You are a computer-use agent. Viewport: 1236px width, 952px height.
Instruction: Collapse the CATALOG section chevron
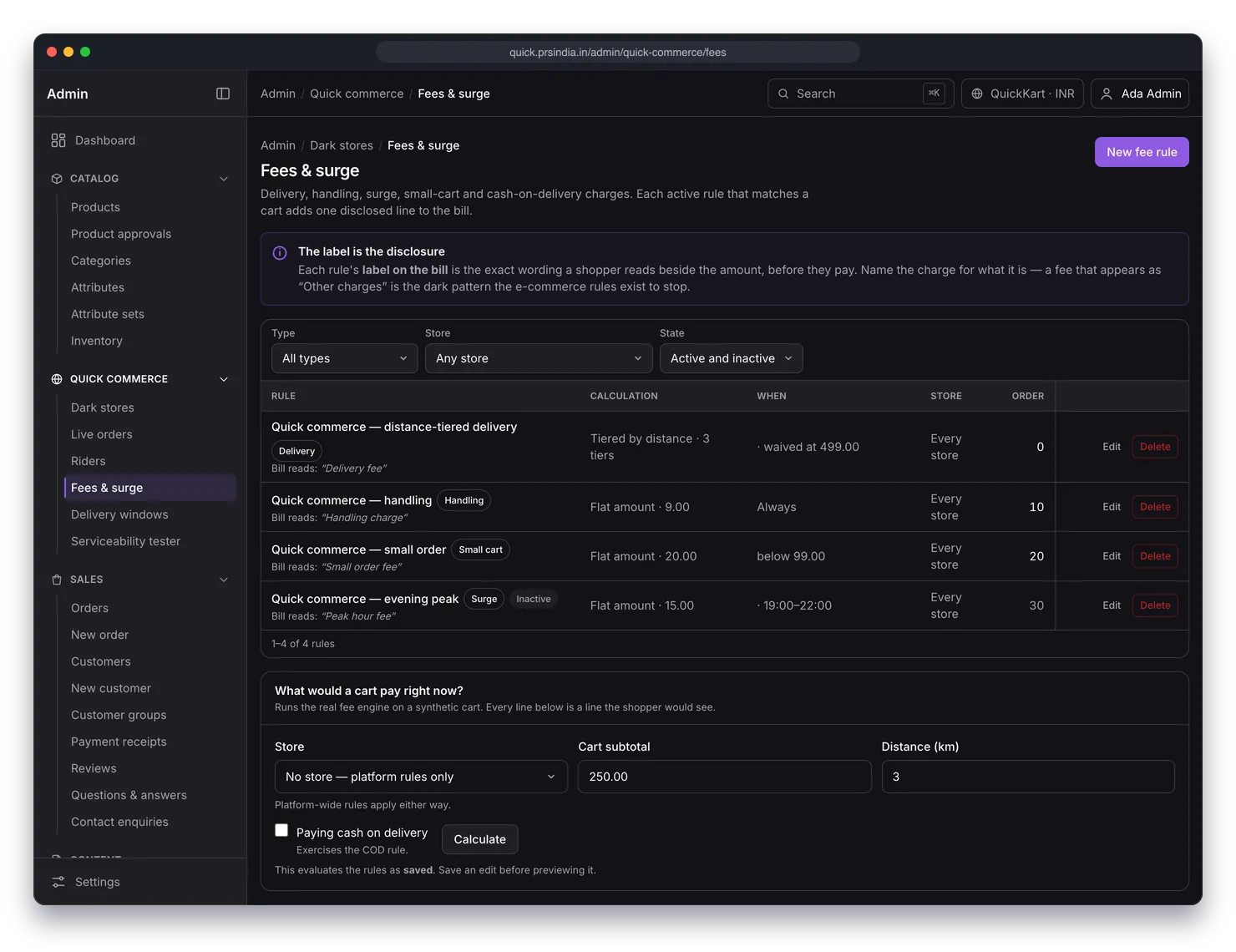[x=224, y=179]
